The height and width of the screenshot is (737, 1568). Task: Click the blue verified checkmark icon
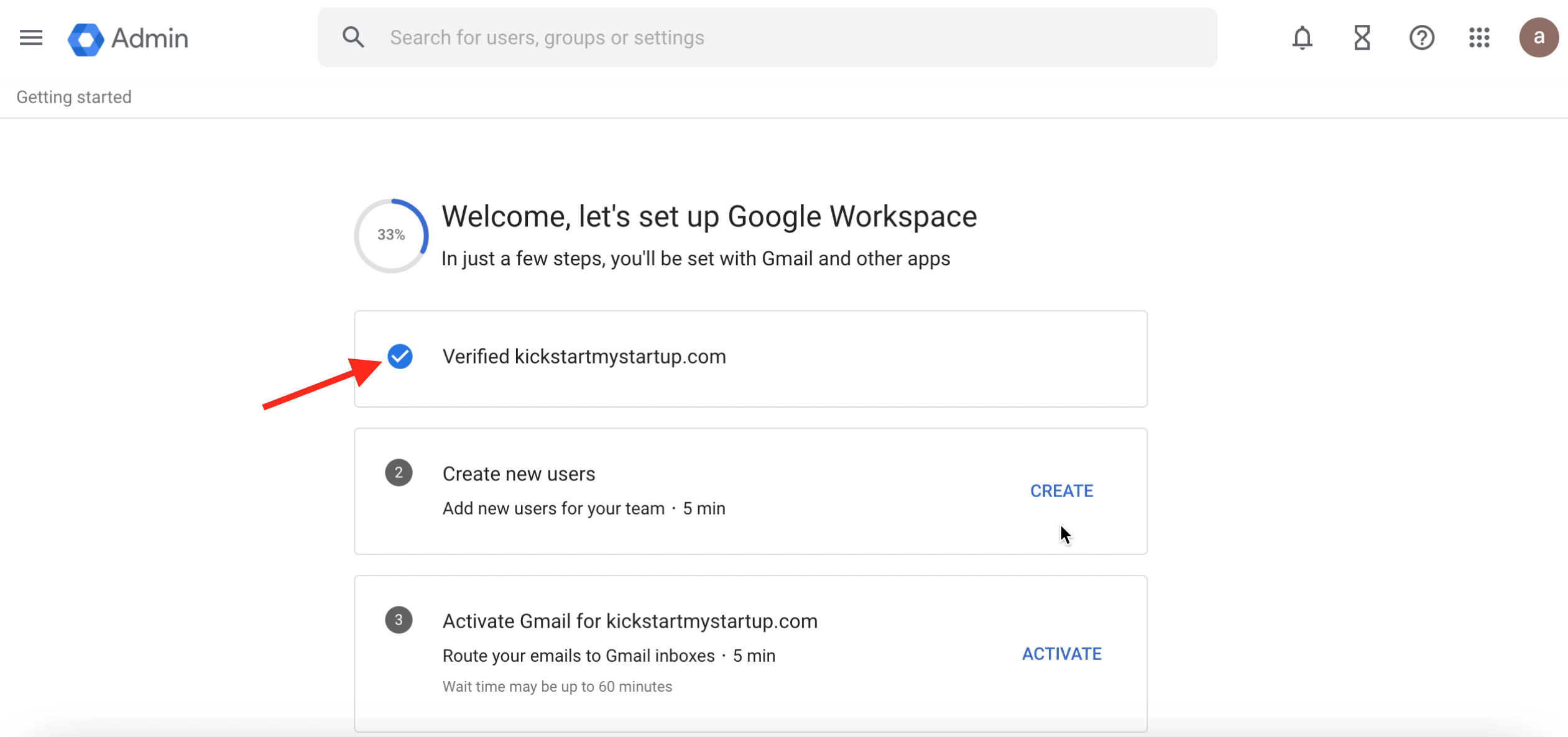[x=400, y=357]
